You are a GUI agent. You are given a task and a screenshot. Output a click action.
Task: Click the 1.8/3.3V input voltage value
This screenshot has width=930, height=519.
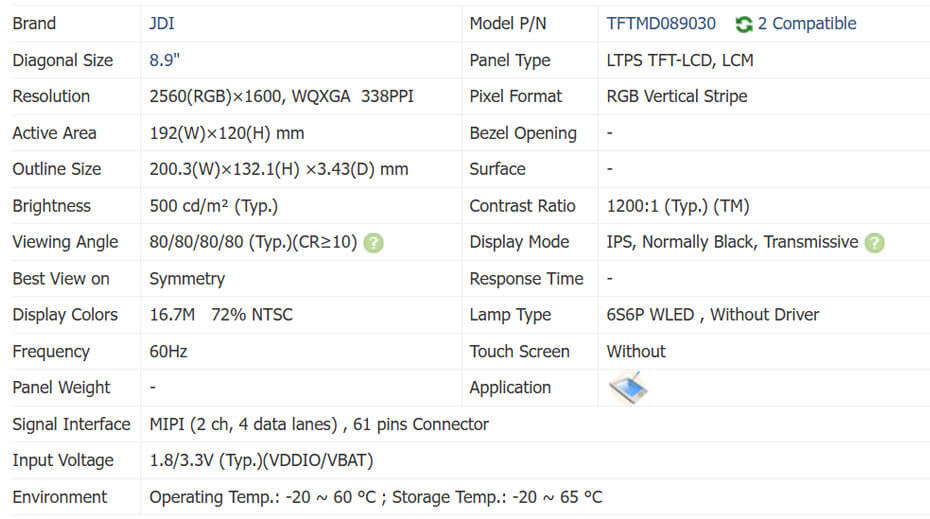pos(261,461)
